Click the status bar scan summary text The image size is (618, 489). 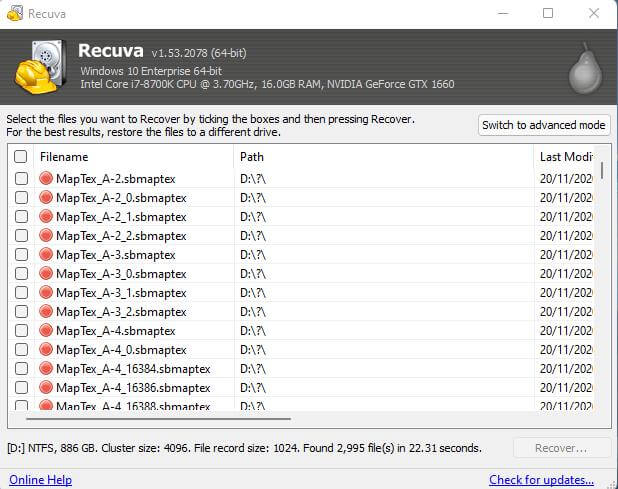pos(244,448)
